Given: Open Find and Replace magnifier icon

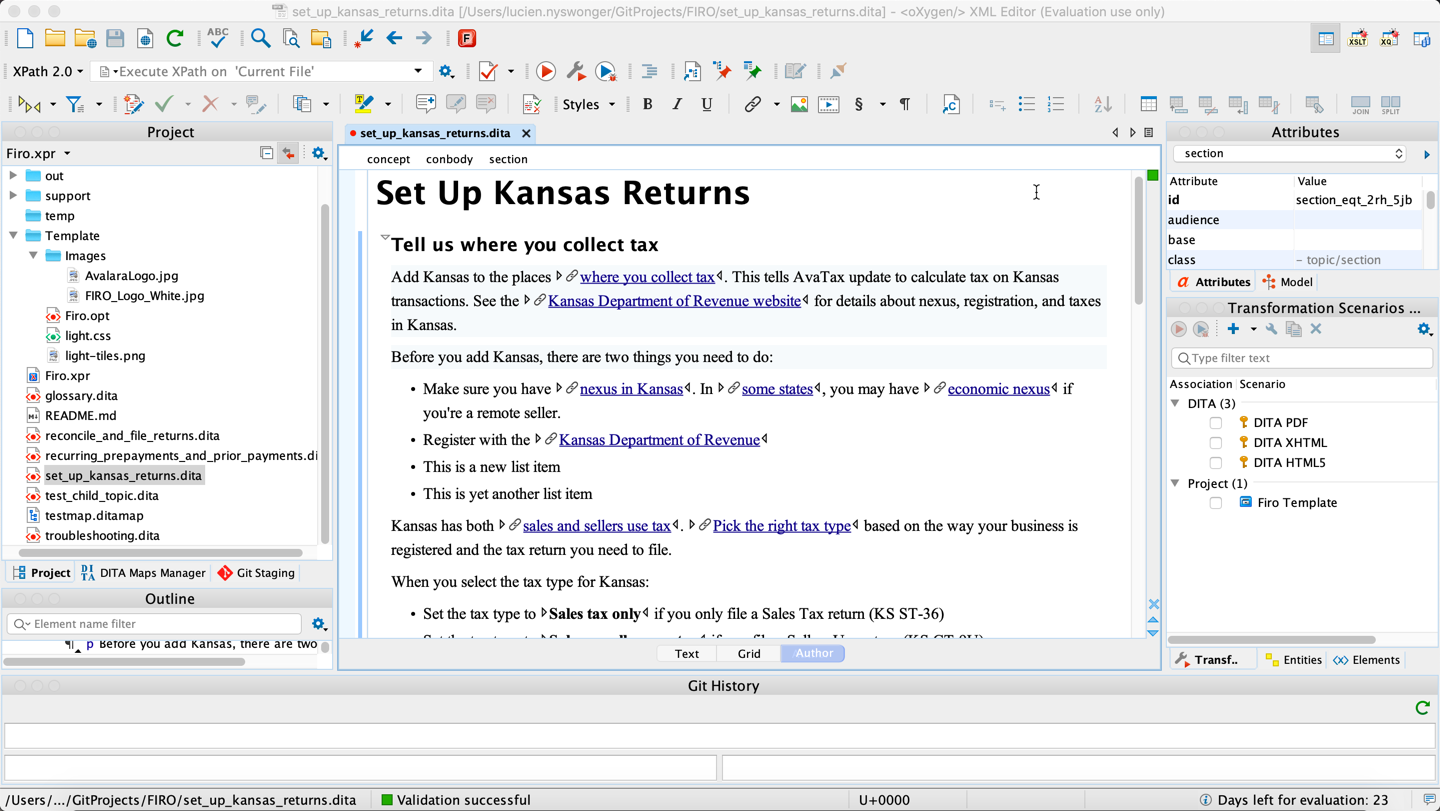Looking at the screenshot, I should pyautogui.click(x=261, y=39).
